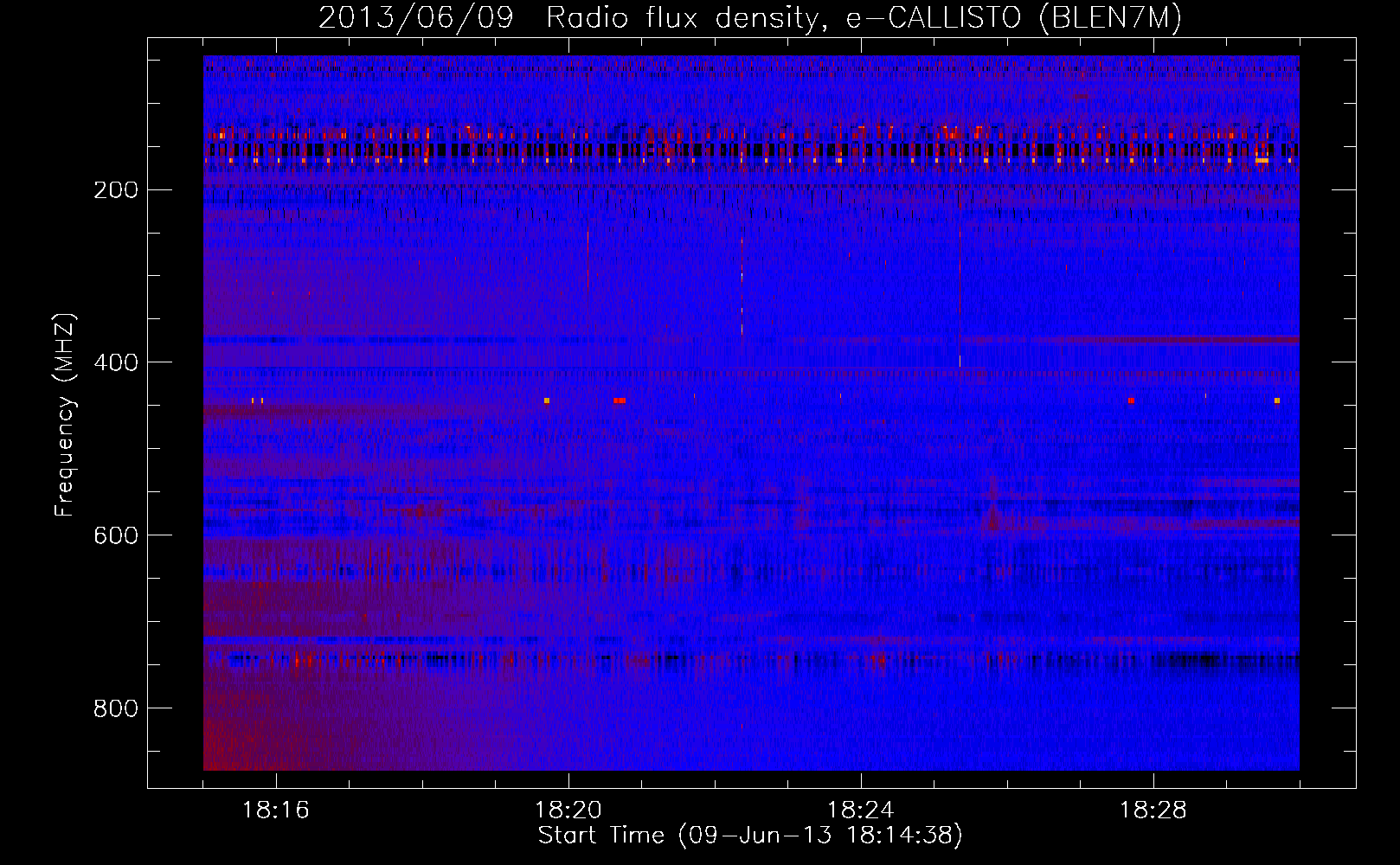Image resolution: width=1400 pixels, height=865 pixels.
Task: Click the 'Frequency (MHZ)' axis label
Action: 65,415
